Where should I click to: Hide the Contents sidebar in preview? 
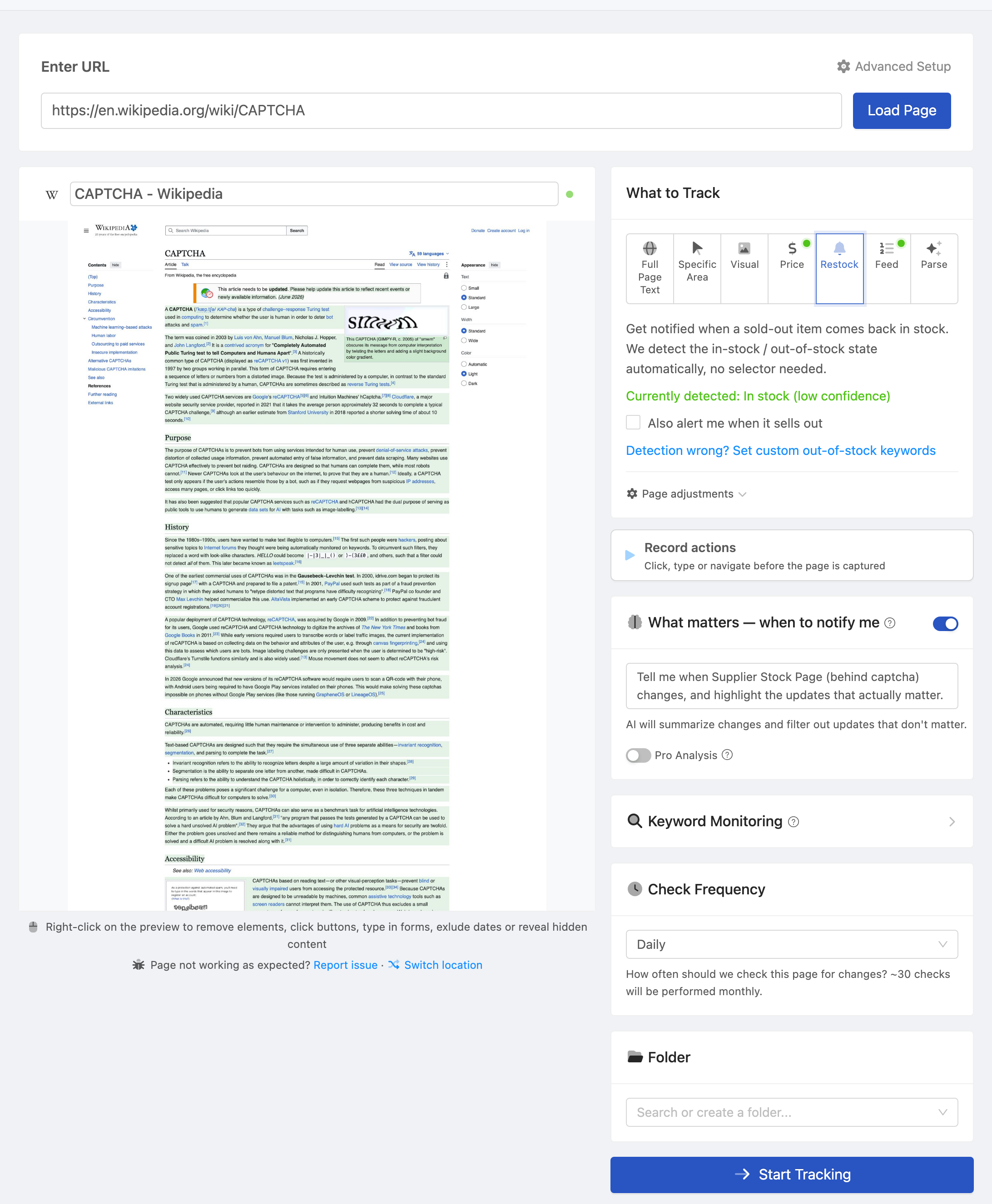[115, 265]
